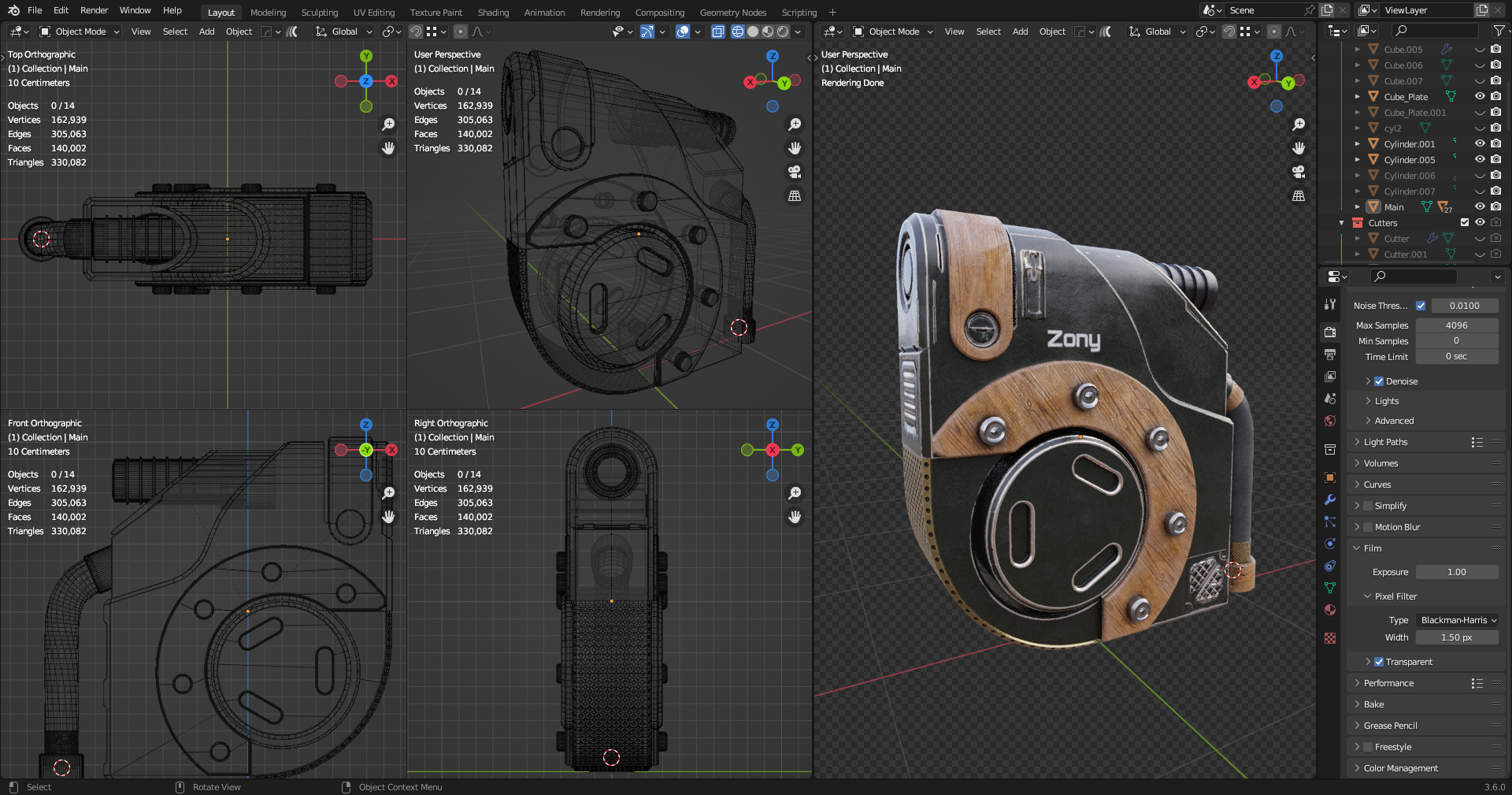Open the Render menu

click(x=94, y=10)
